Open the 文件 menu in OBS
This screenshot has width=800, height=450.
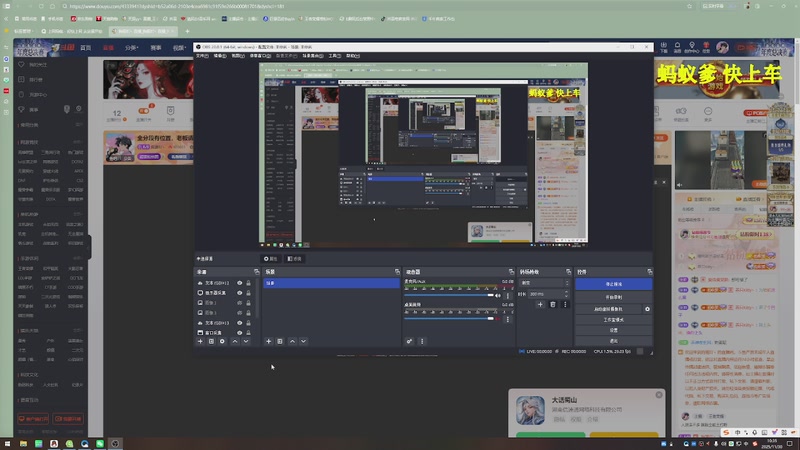(x=202, y=56)
